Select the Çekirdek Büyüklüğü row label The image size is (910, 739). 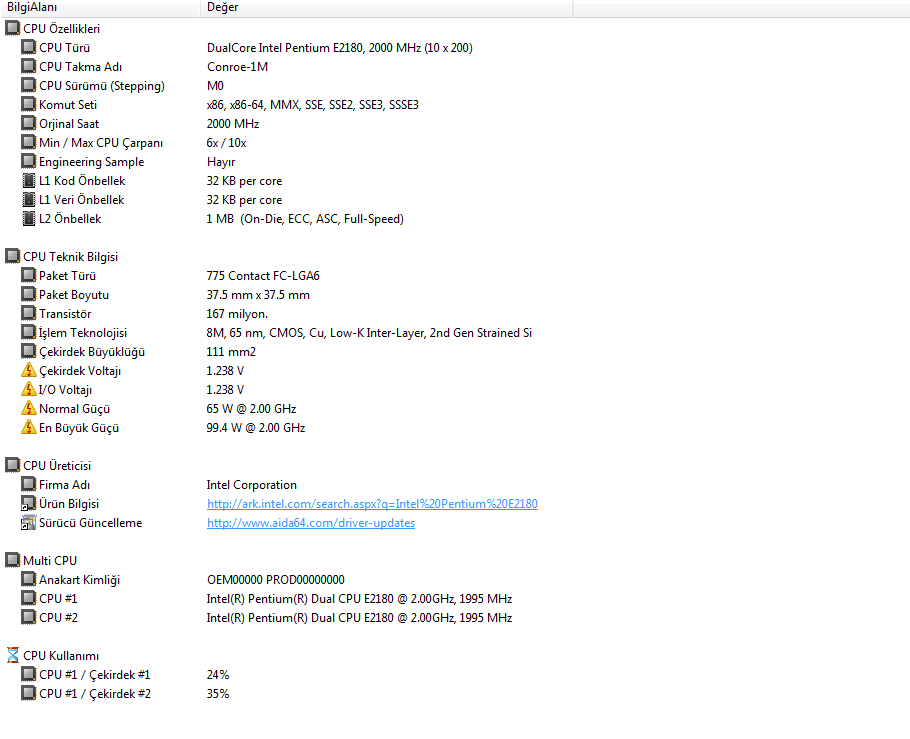(x=92, y=352)
